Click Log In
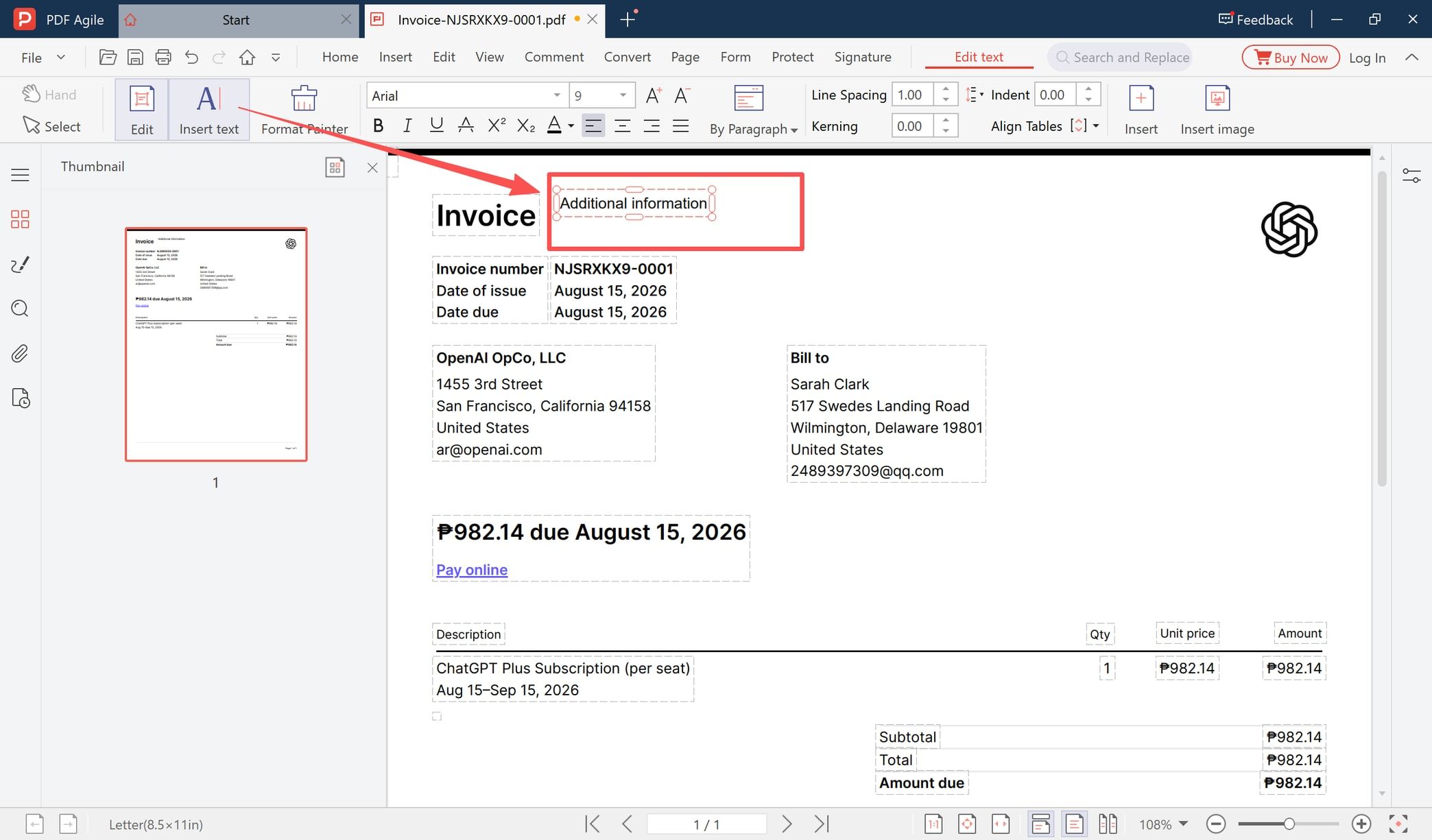This screenshot has width=1432, height=840. (1367, 58)
